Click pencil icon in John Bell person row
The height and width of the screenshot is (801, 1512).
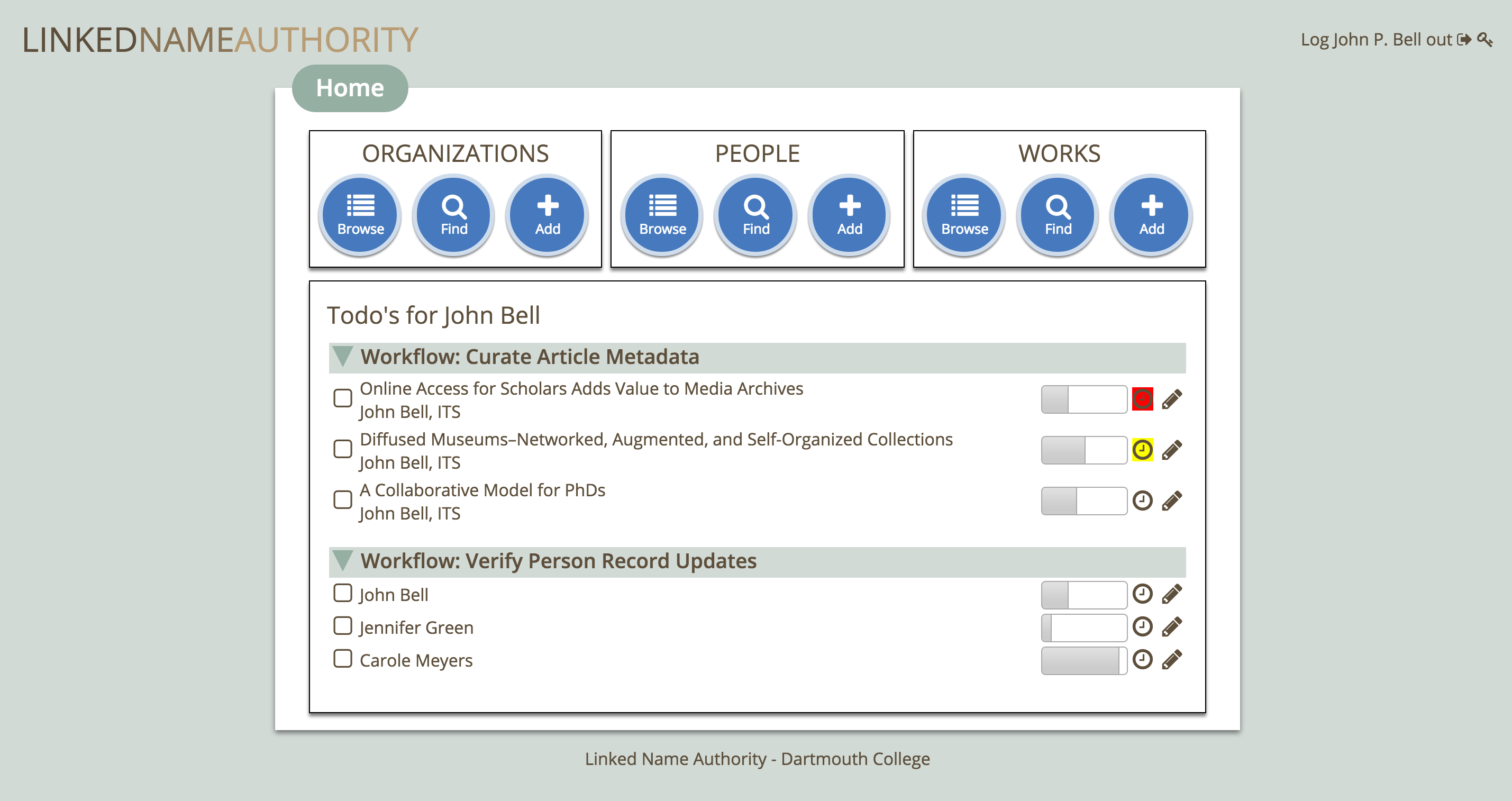point(1172,594)
